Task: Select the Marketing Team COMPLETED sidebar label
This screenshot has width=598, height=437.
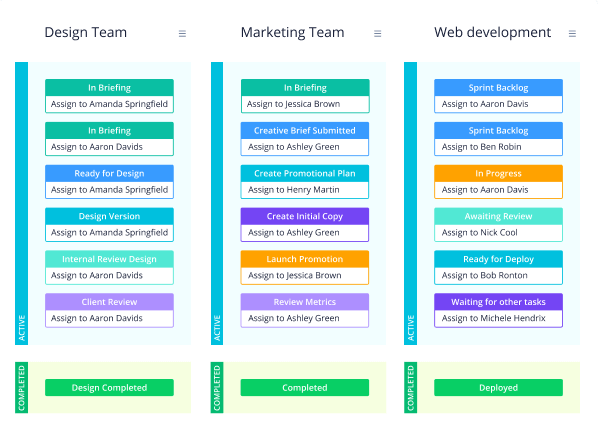Action: pyautogui.click(x=217, y=388)
